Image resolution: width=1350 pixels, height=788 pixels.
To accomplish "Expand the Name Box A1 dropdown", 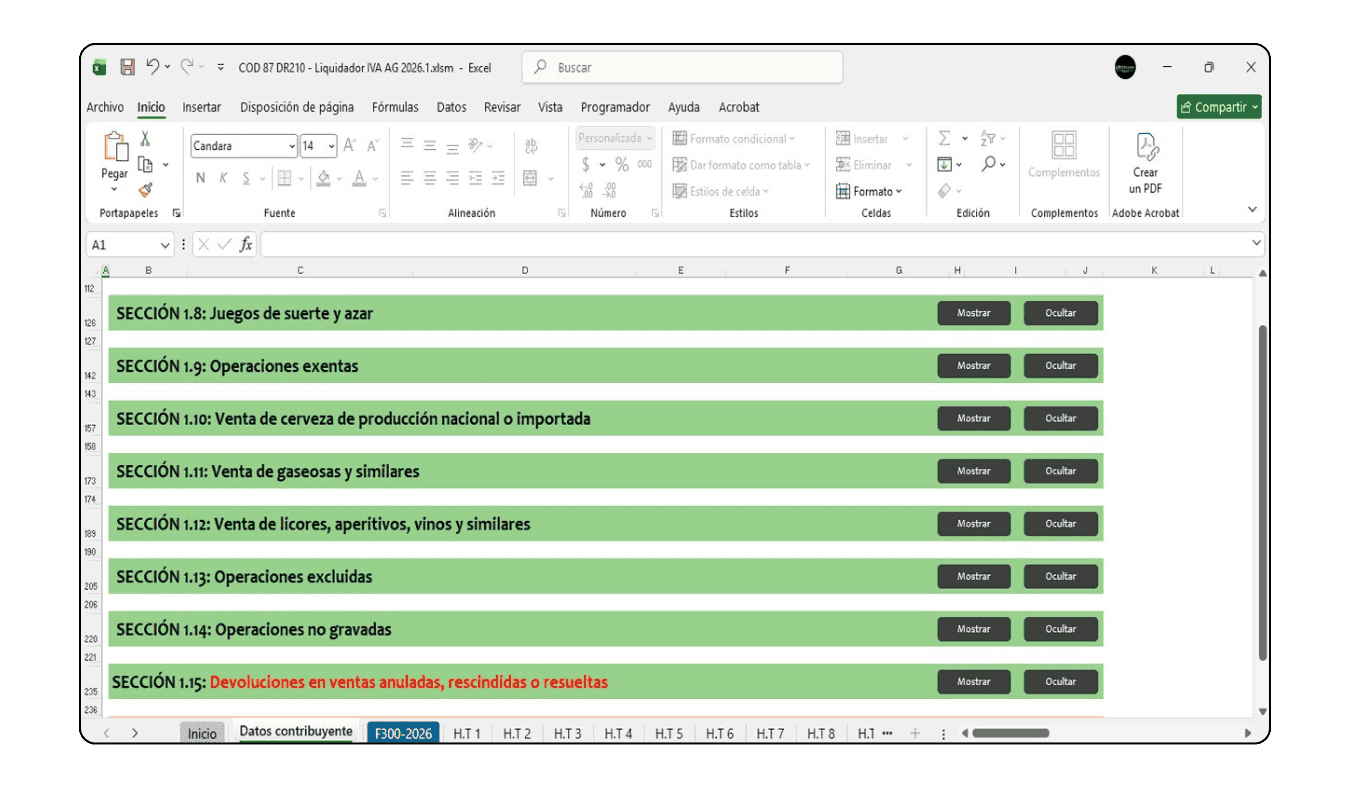I will point(165,245).
